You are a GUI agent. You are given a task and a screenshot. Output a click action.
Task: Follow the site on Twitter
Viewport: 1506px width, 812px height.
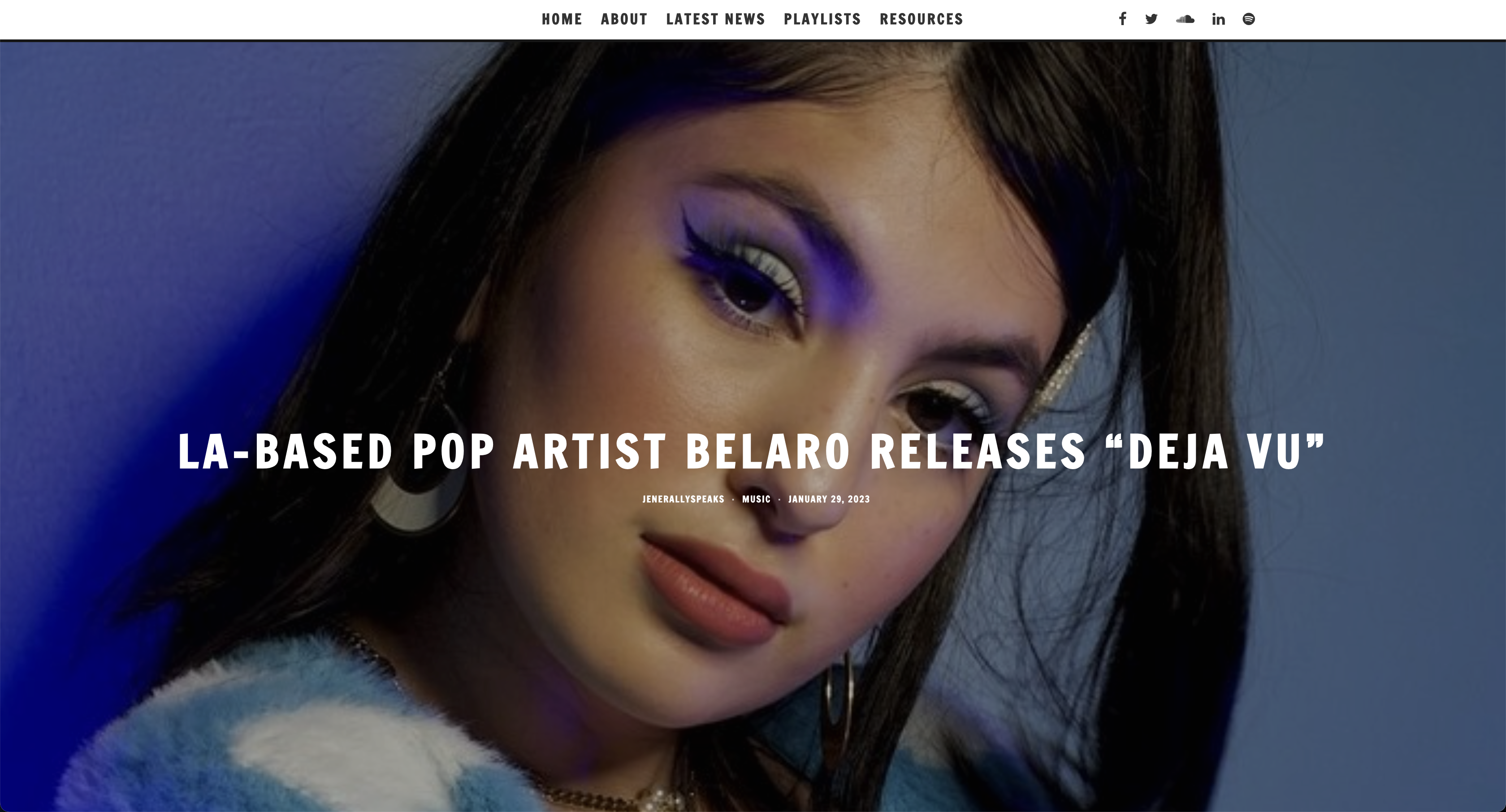coord(1152,19)
